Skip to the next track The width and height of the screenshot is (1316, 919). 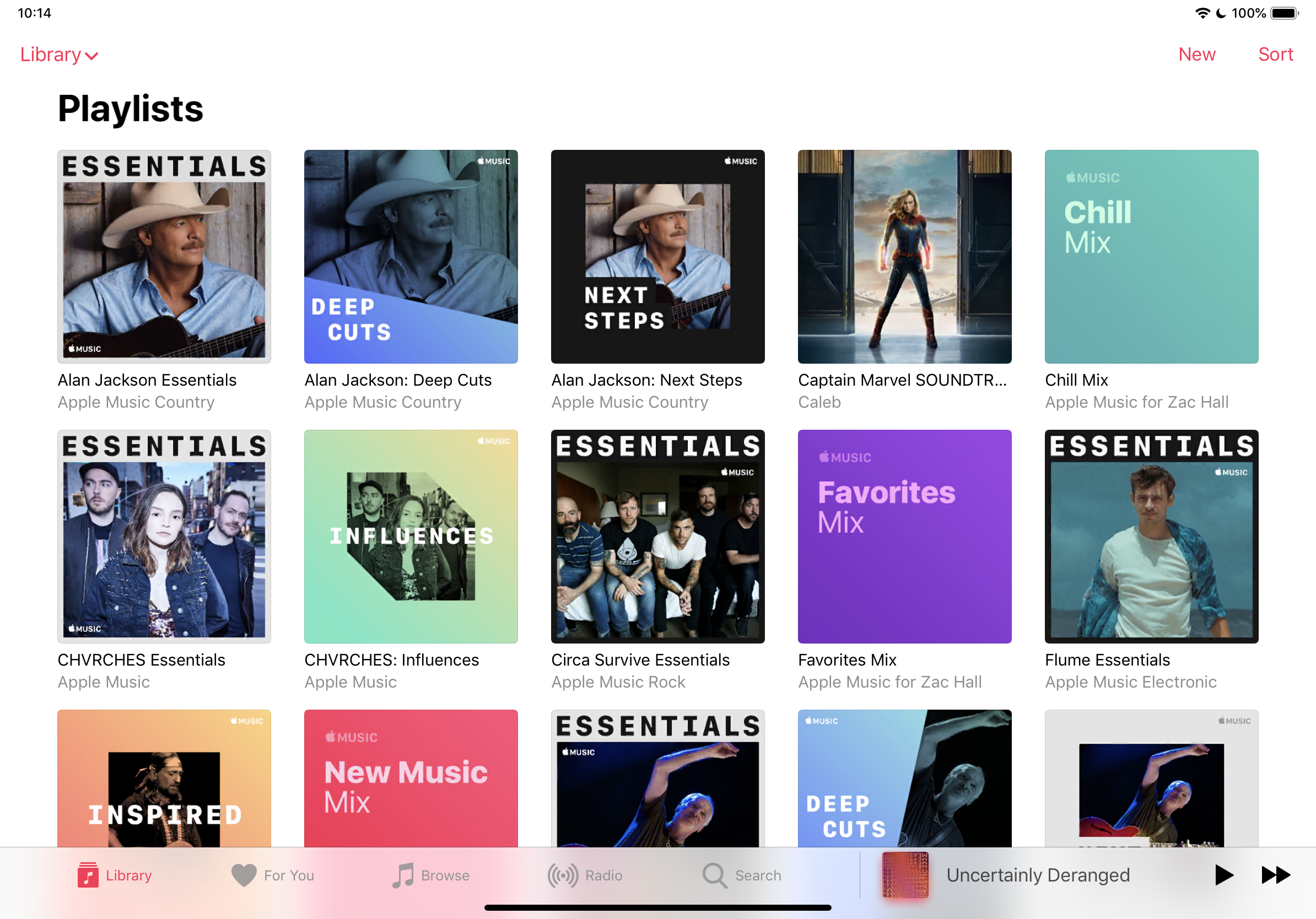coord(1275,875)
